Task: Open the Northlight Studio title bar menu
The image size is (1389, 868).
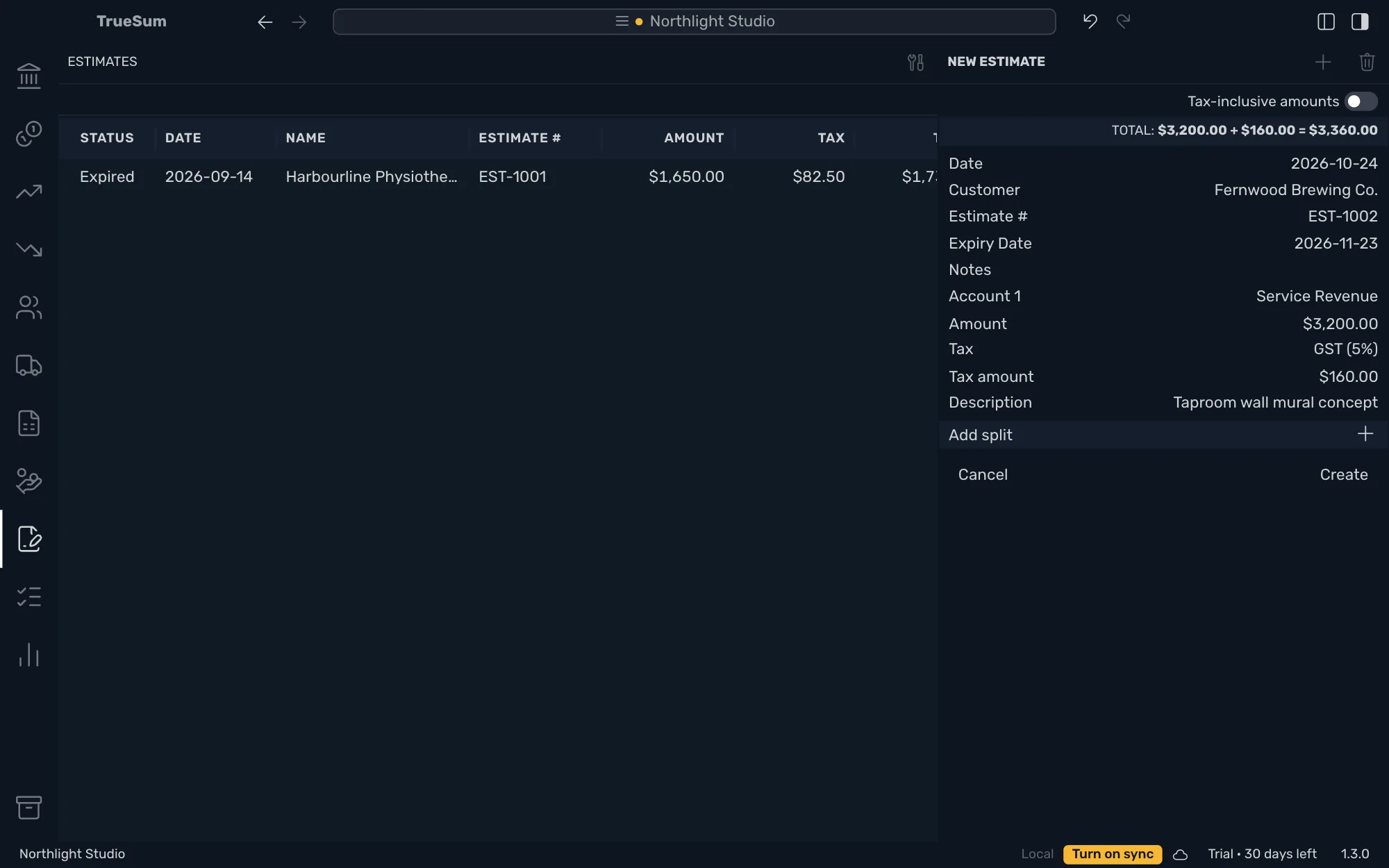Action: (694, 22)
